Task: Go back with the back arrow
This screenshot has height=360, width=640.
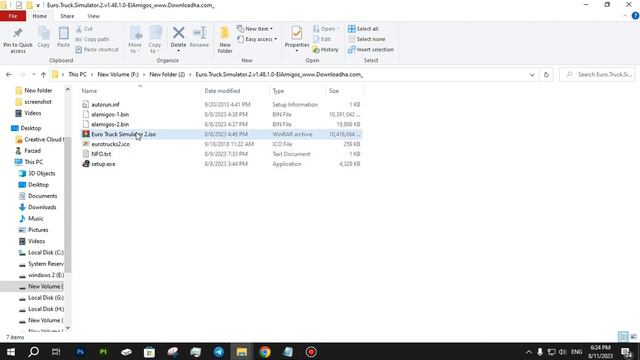Action: 9,75
